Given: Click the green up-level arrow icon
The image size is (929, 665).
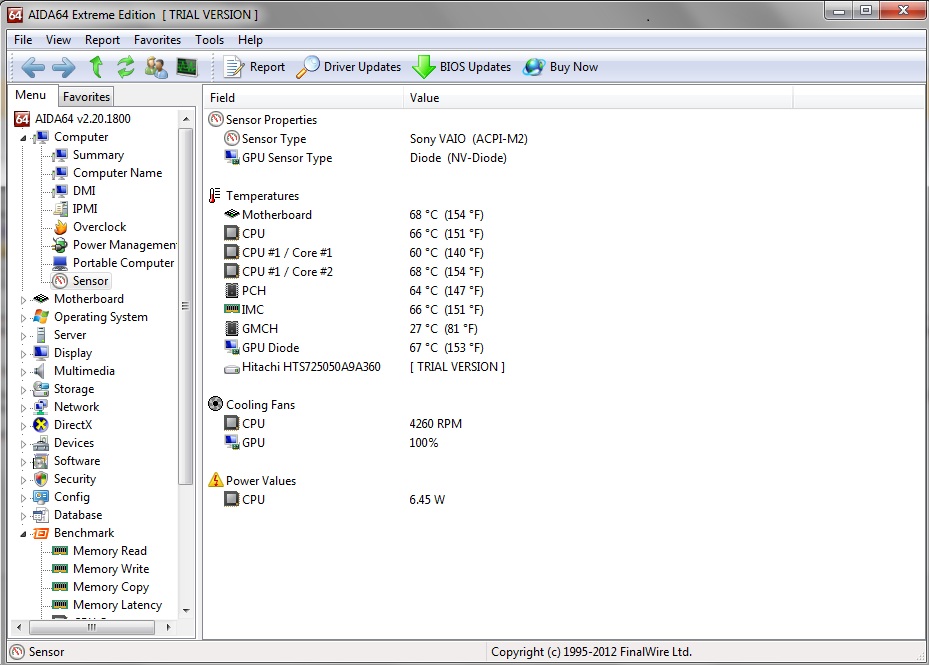Looking at the screenshot, I should click(96, 67).
